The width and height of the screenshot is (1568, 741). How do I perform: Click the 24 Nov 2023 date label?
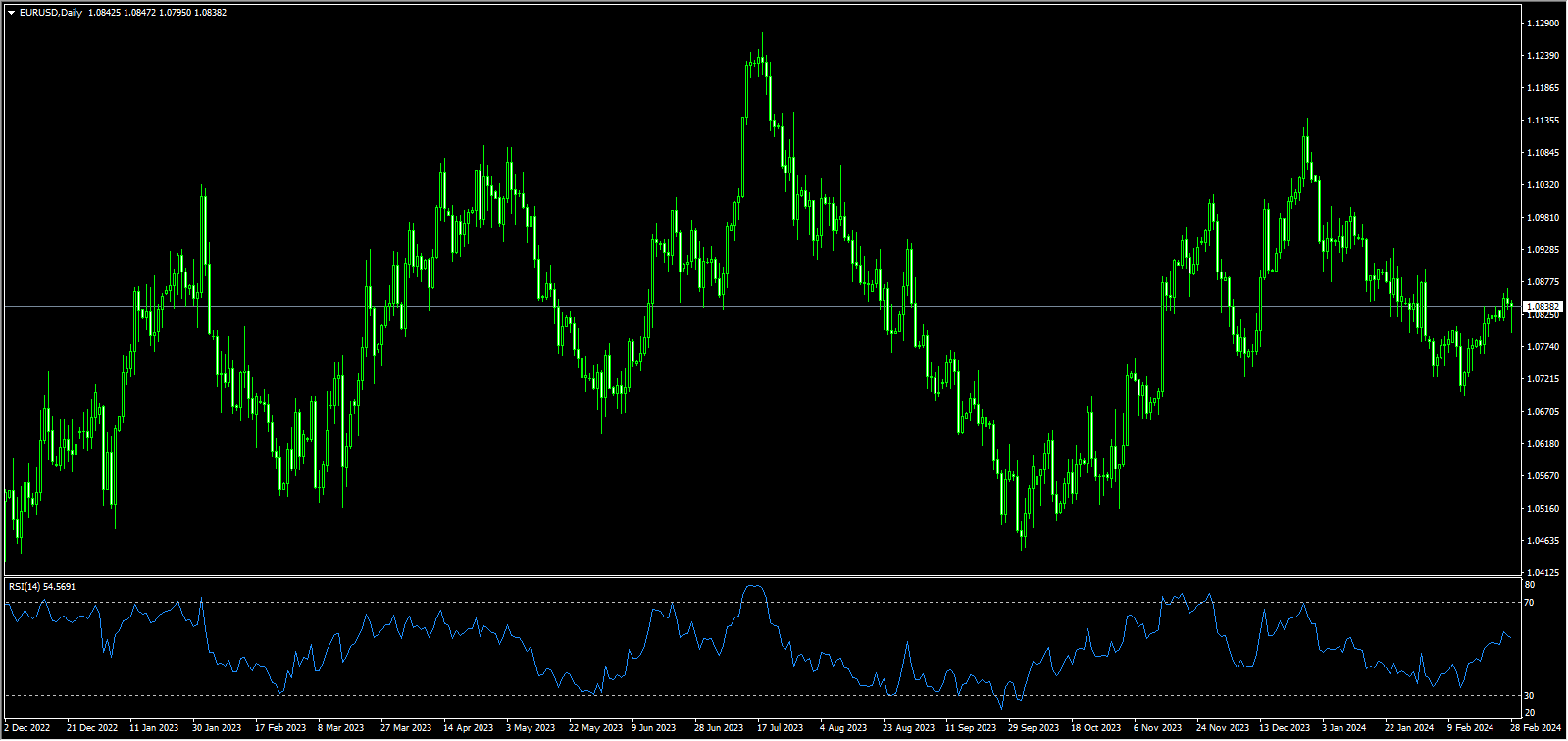(x=1223, y=728)
